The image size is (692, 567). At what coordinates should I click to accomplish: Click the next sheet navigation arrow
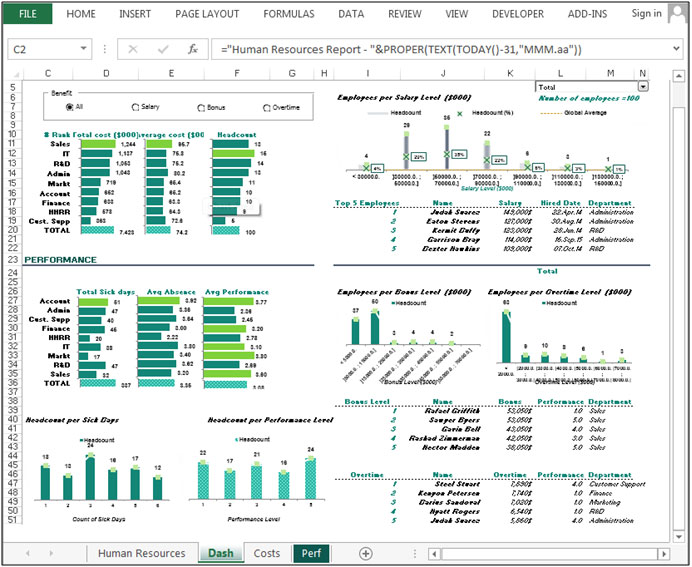51,553
